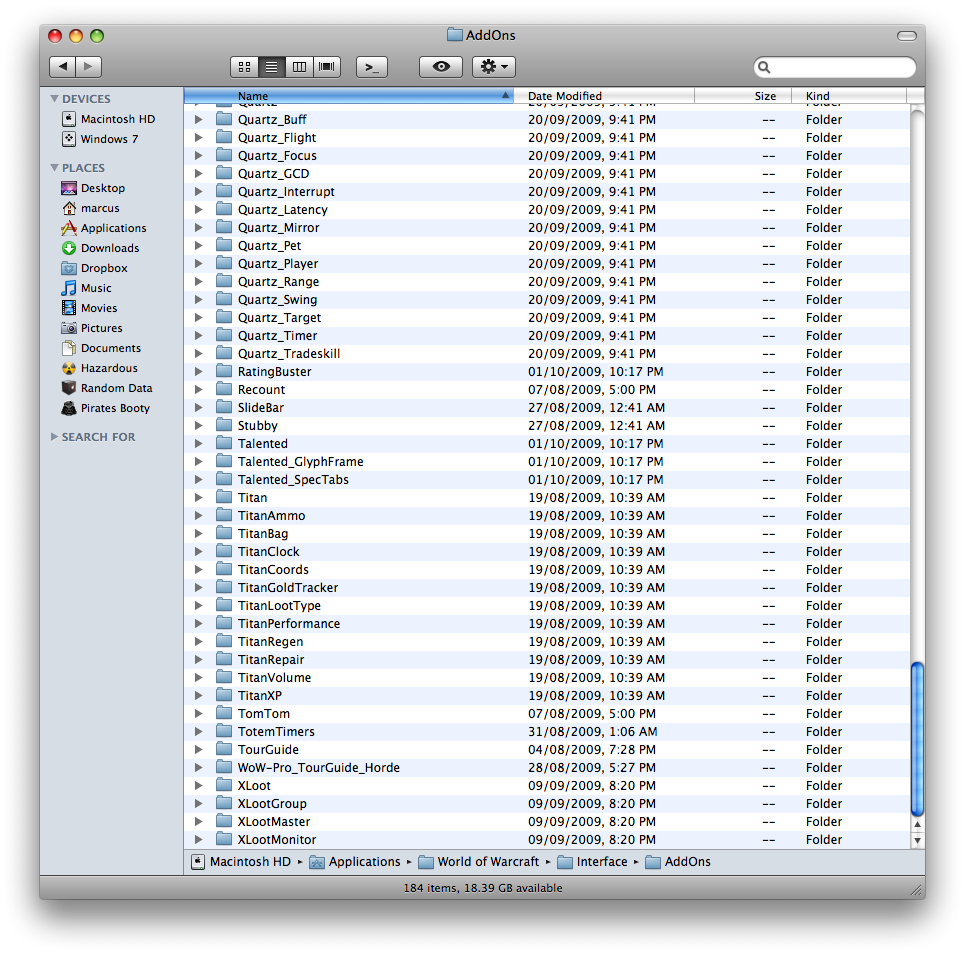
Task: Open Random Data in sidebar
Action: [107, 388]
